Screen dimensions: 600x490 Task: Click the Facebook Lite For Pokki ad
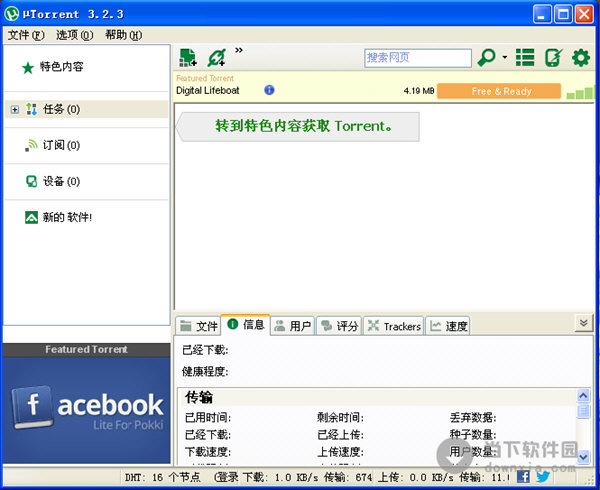[x=86, y=410]
